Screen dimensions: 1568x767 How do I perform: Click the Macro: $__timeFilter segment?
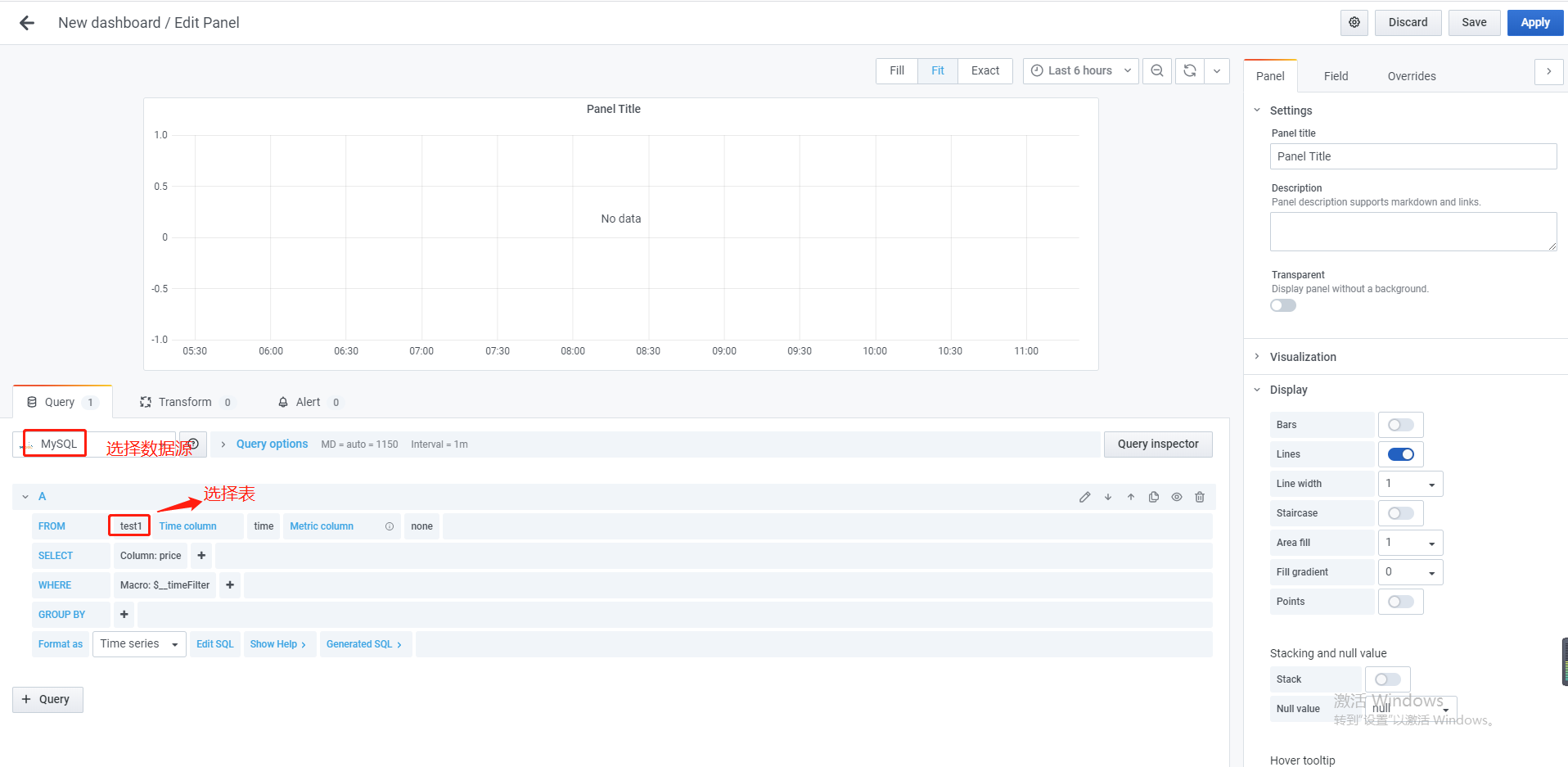pos(164,585)
